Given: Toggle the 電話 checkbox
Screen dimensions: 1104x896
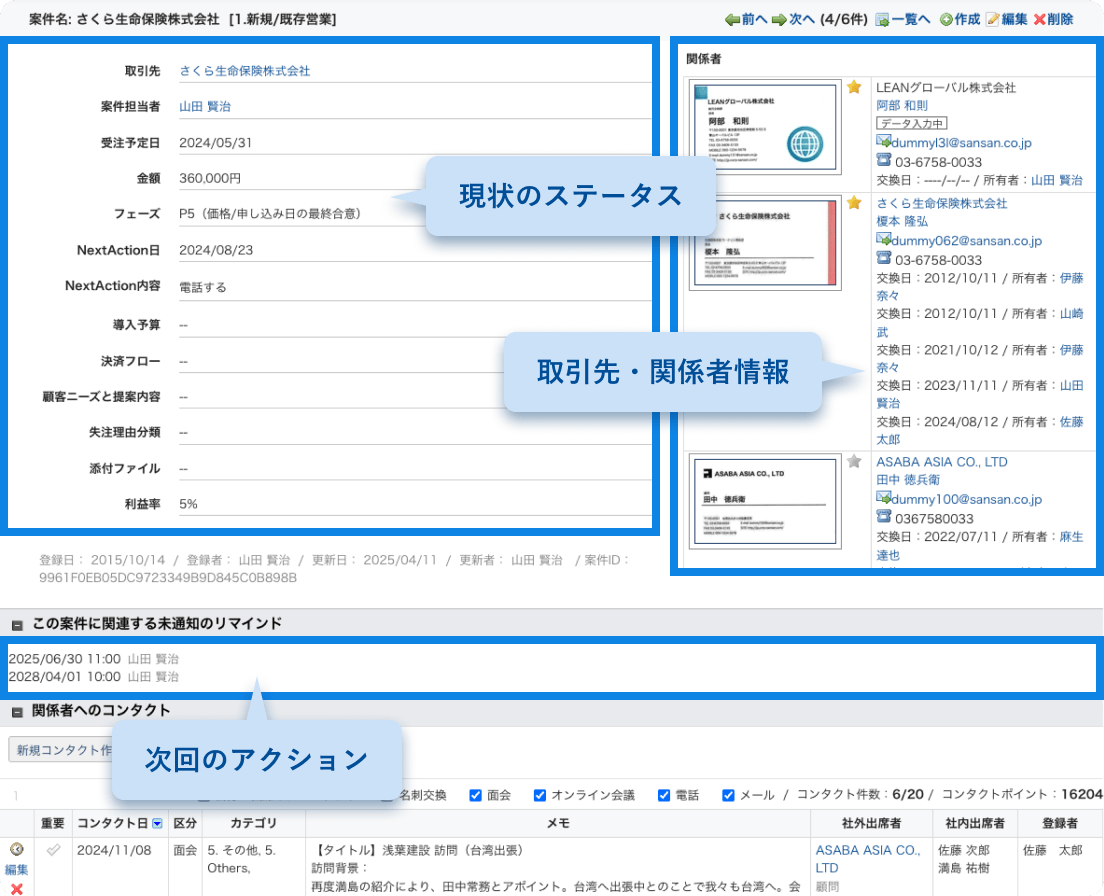Looking at the screenshot, I should tap(663, 795).
